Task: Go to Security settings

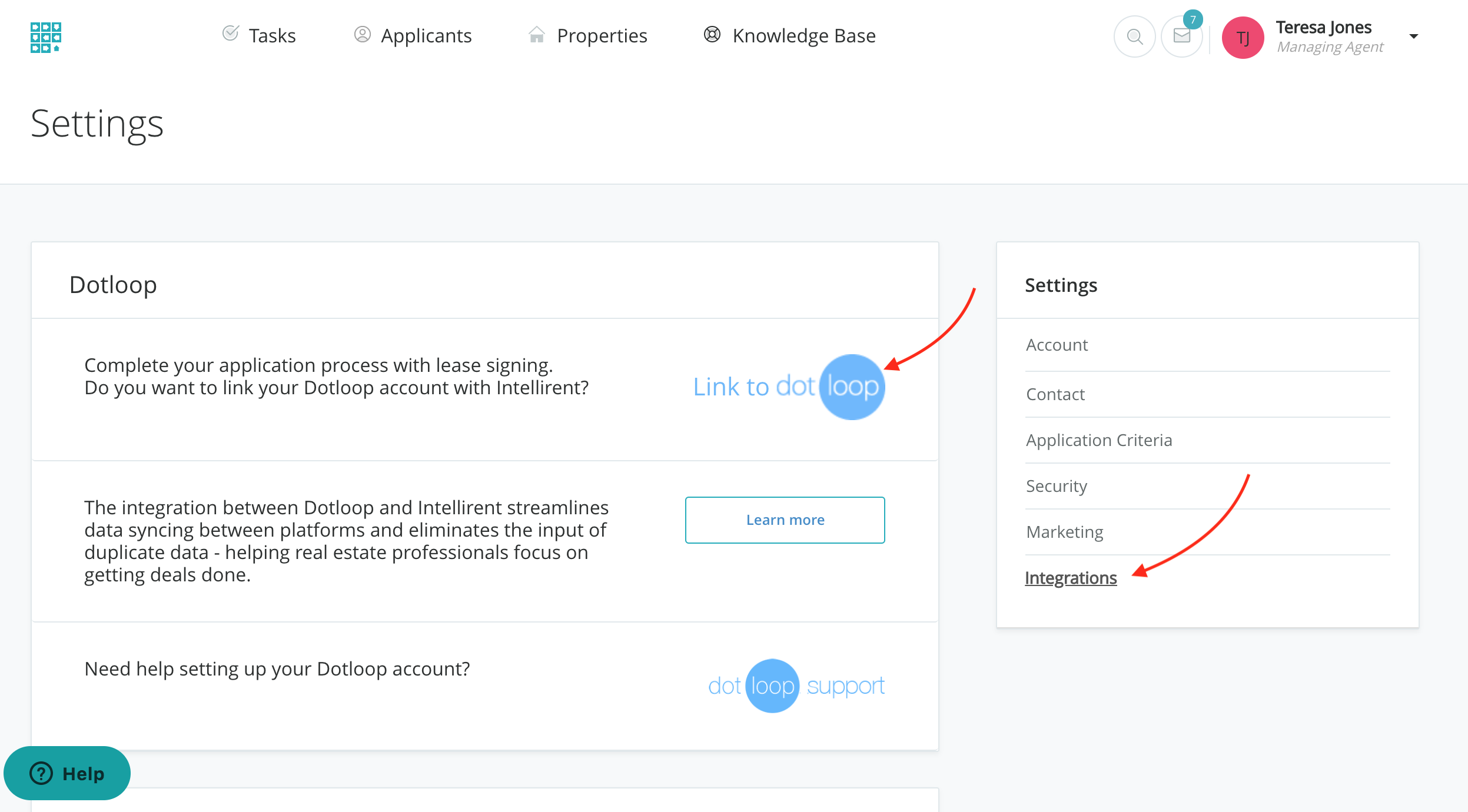Action: (1056, 486)
